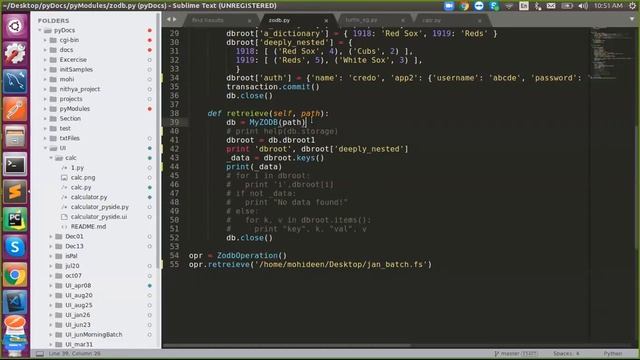Expand the pyModules folder arrow
Screen dimensions: 640x360
click(x=45, y=109)
